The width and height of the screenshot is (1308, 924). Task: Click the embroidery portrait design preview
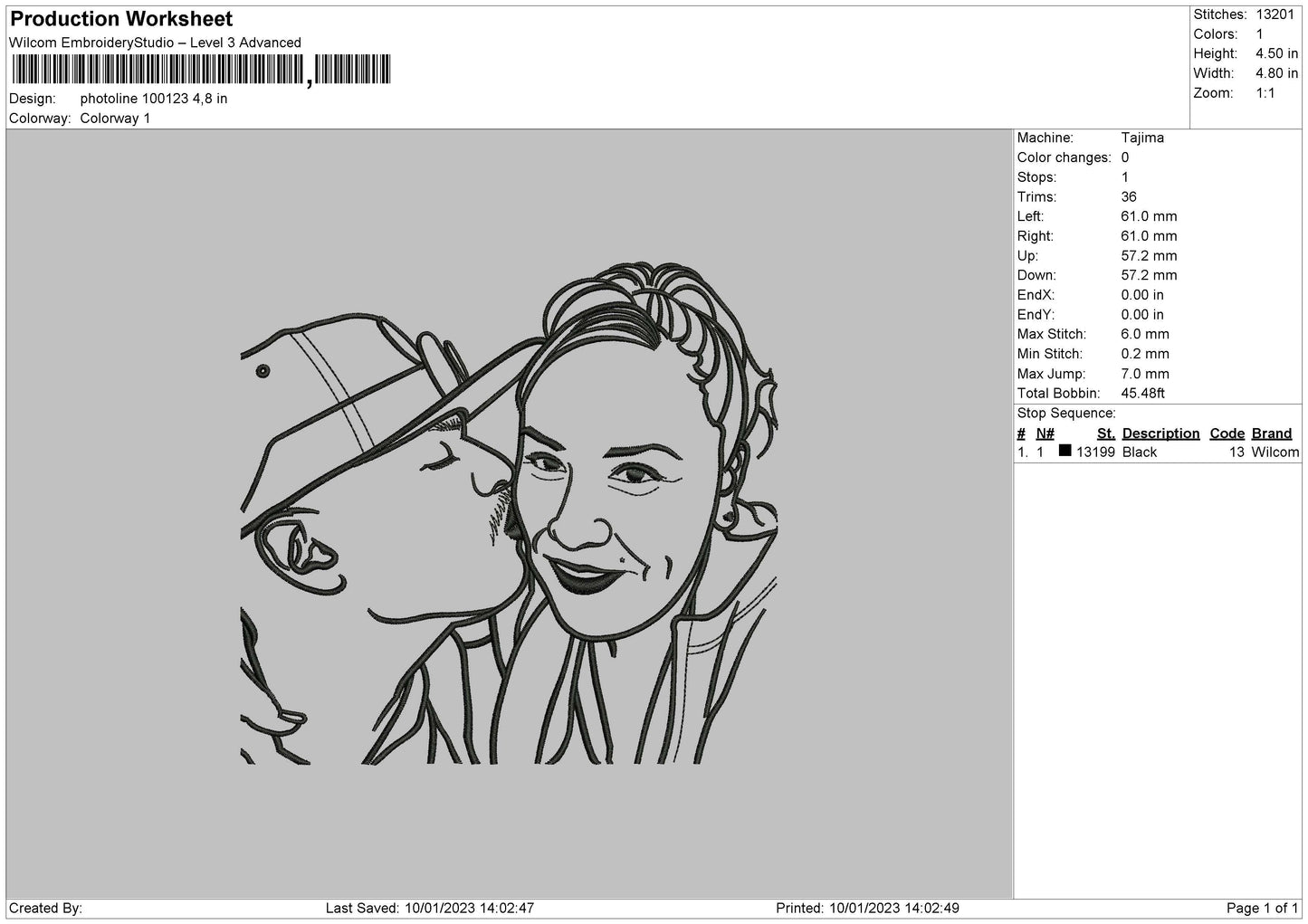click(x=509, y=513)
